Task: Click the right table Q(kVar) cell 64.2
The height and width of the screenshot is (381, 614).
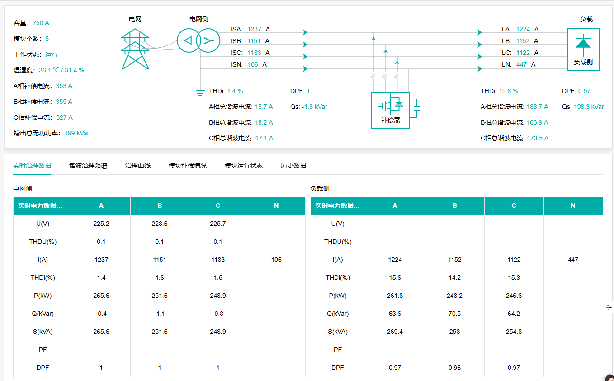Action: click(514, 314)
